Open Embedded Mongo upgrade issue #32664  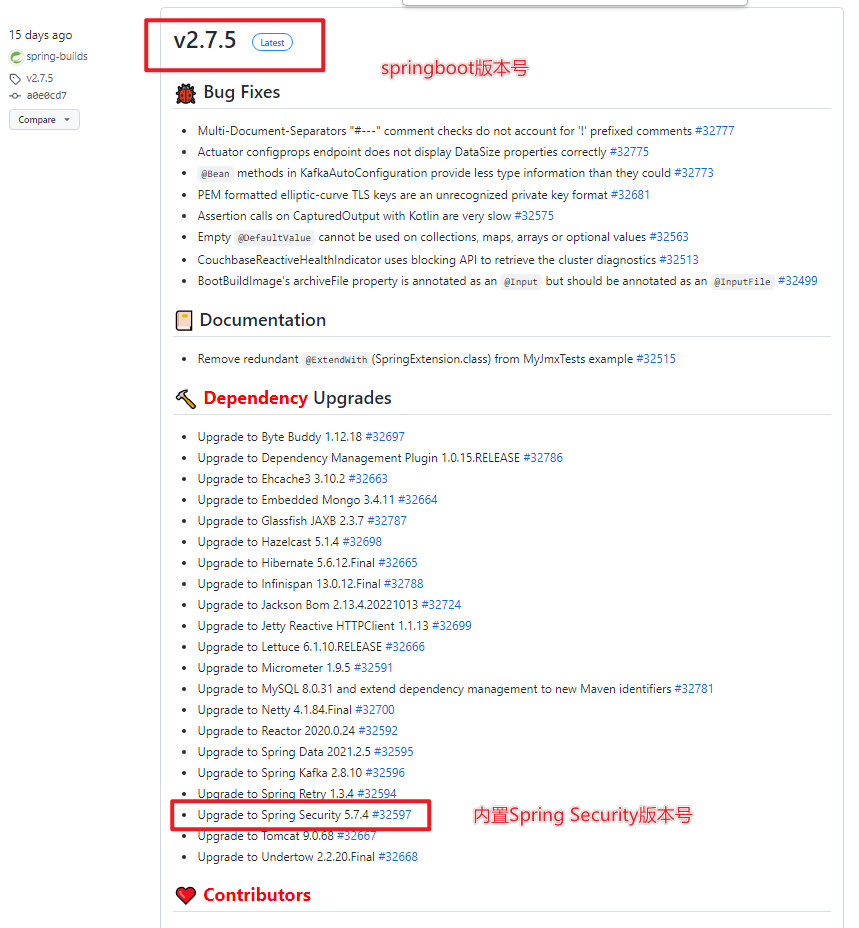[417, 500]
